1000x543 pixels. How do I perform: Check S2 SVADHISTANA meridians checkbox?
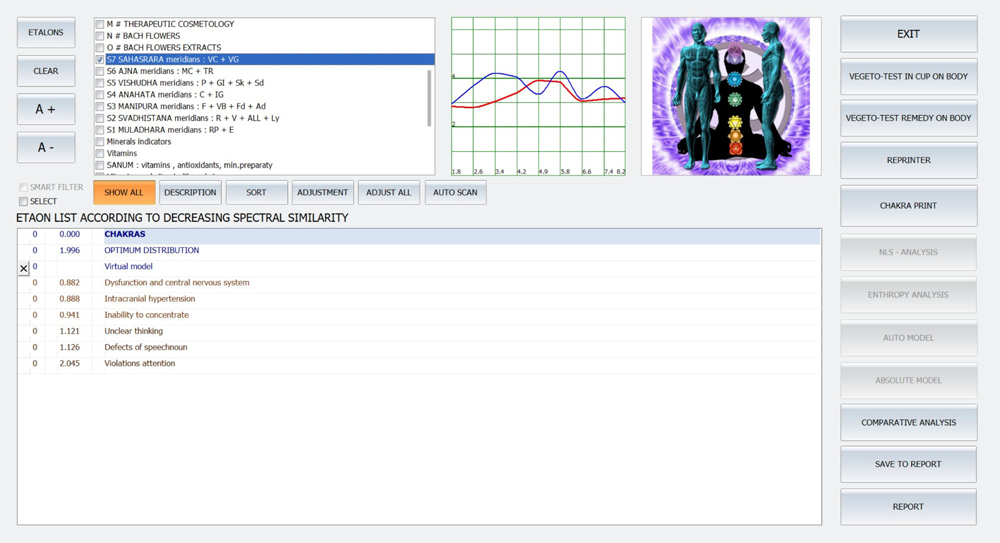click(x=99, y=118)
